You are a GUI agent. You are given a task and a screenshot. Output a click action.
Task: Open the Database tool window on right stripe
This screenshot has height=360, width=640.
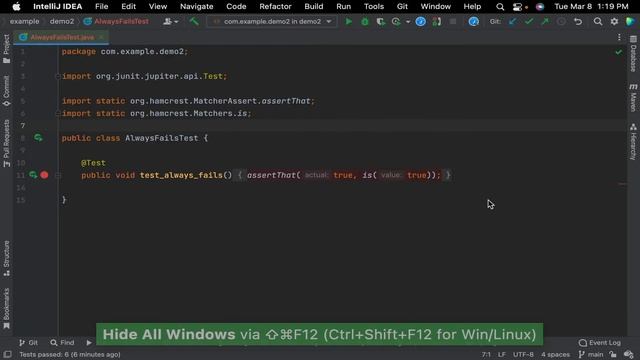(633, 54)
